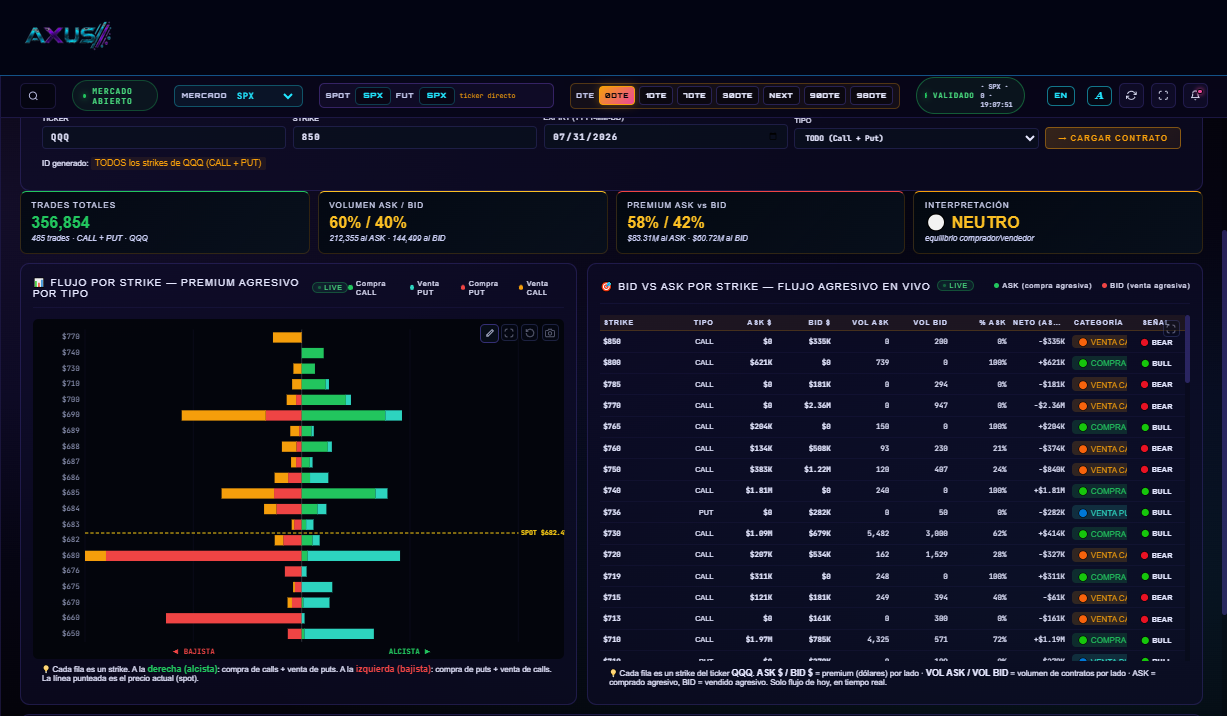The image size is (1227, 716).
Task: Click the white circle next to NEUTRO
Action: 936,223
